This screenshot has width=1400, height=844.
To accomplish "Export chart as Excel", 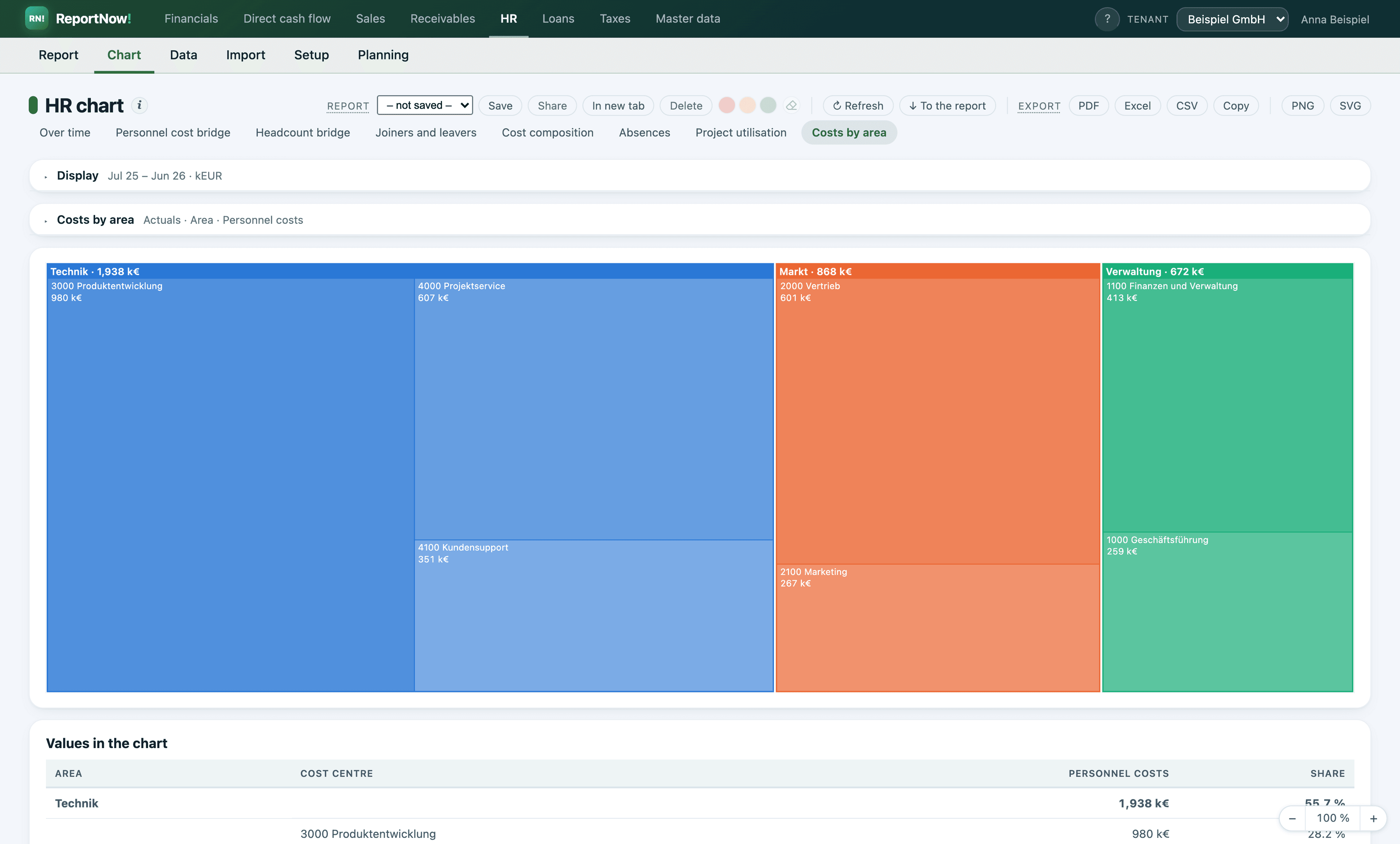I will coord(1137,105).
